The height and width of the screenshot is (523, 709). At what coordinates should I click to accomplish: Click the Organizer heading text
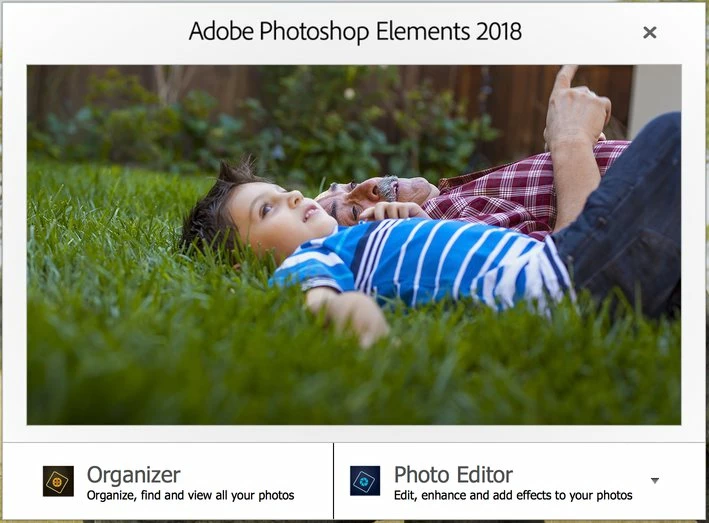[x=133, y=475]
